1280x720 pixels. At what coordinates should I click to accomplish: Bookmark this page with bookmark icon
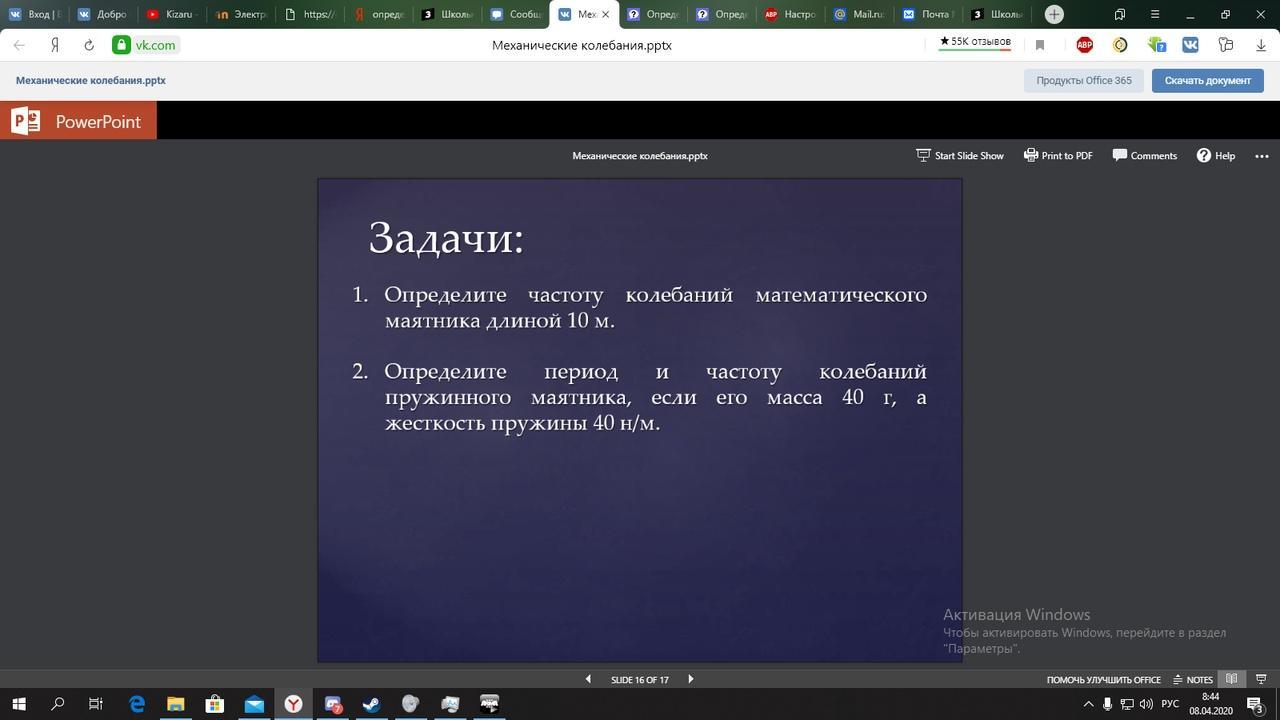point(1040,45)
